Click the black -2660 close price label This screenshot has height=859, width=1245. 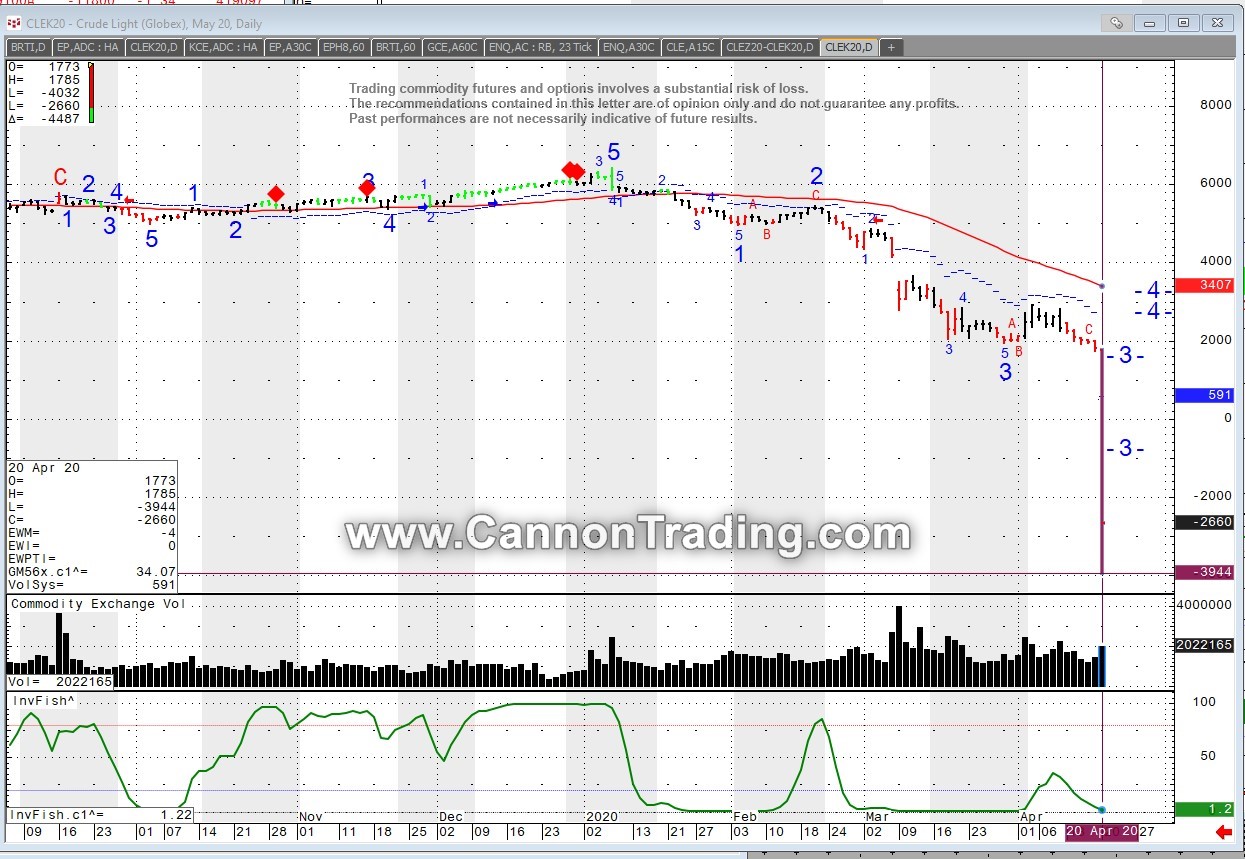click(1204, 522)
